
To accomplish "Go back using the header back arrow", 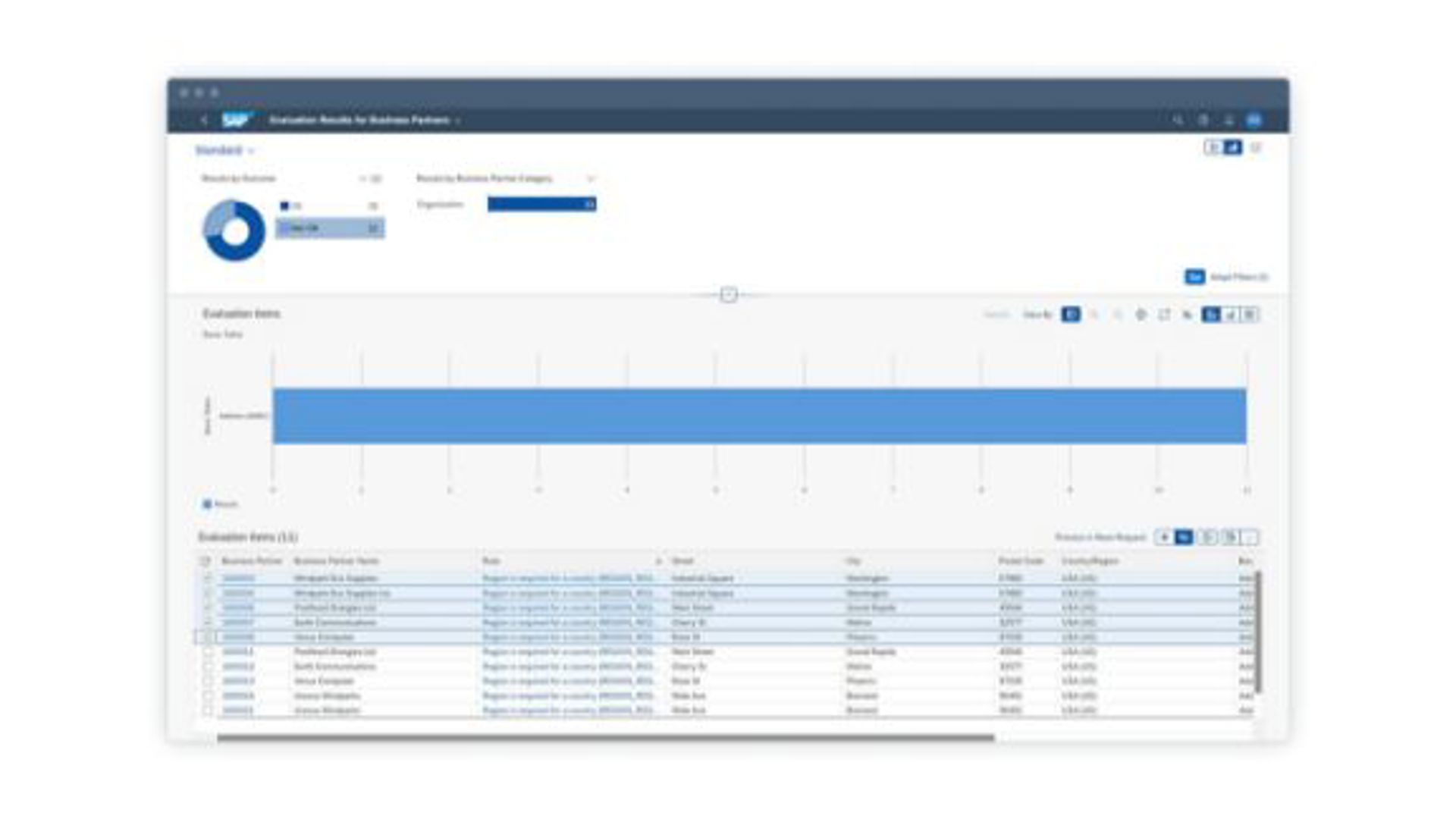I will 204,120.
